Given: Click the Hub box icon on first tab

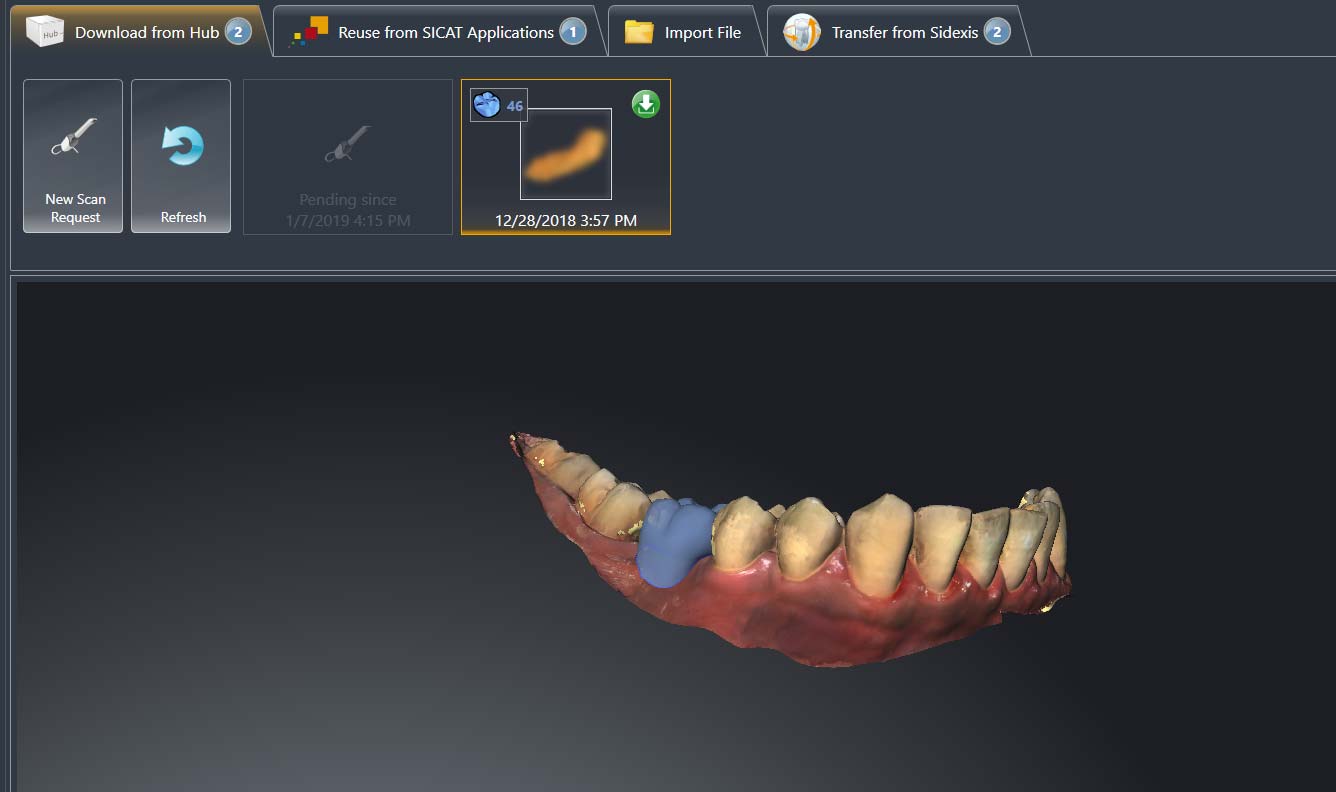Looking at the screenshot, I should tap(45, 32).
